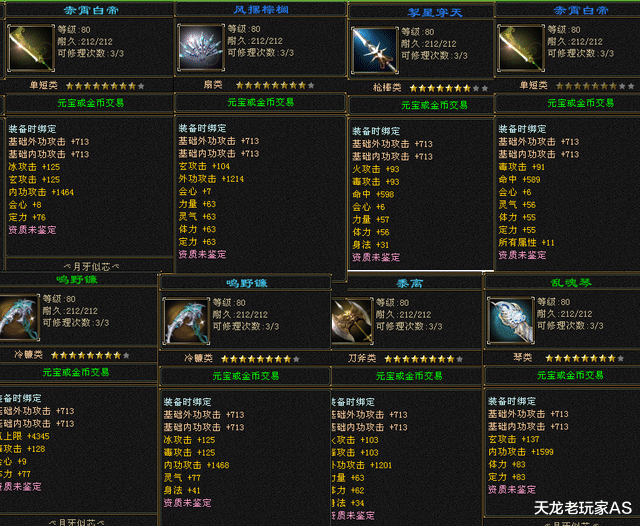
Task: Click the 风摇棕榈 item title
Action: pos(261,9)
